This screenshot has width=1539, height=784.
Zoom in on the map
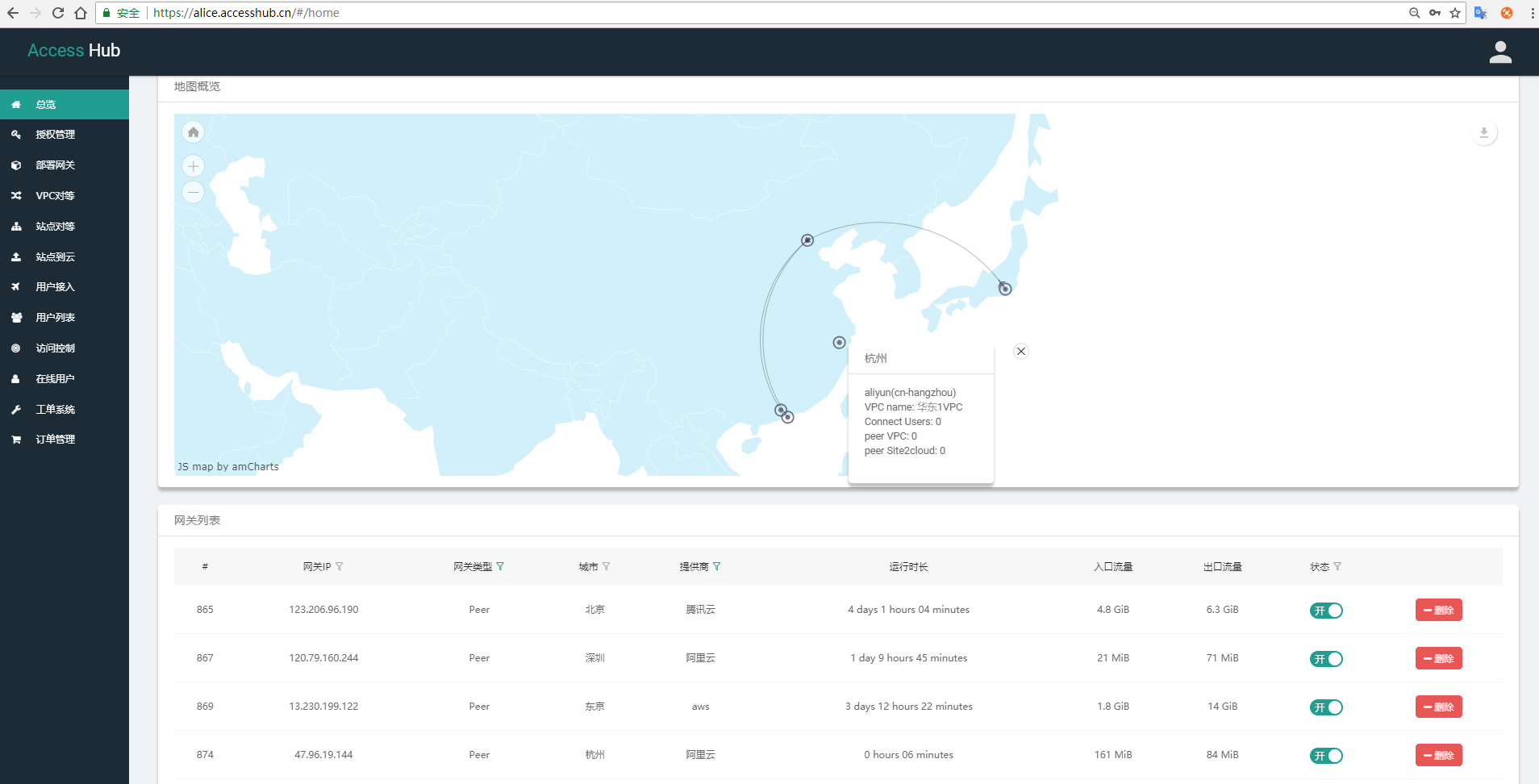[x=193, y=166]
